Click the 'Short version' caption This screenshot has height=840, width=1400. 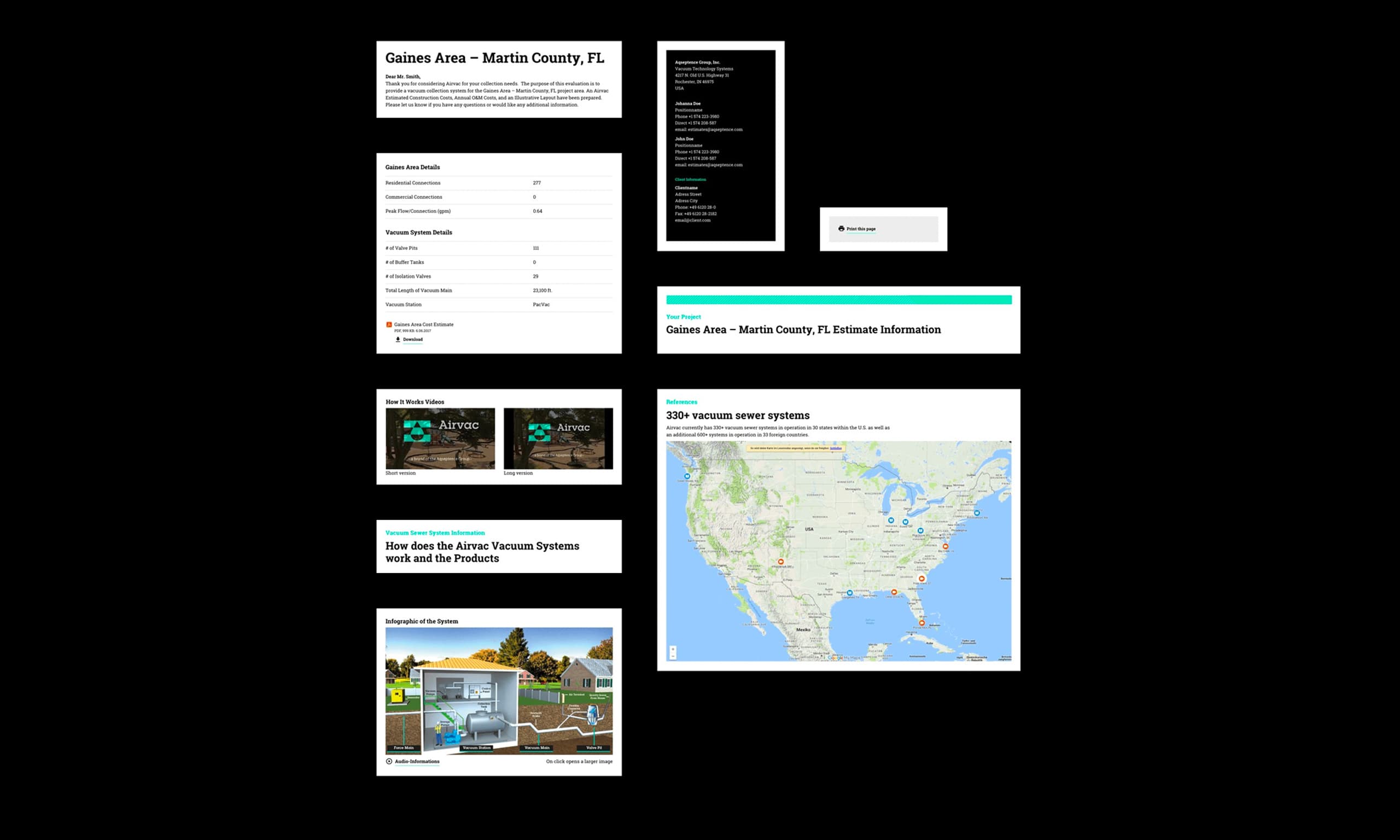(401, 473)
